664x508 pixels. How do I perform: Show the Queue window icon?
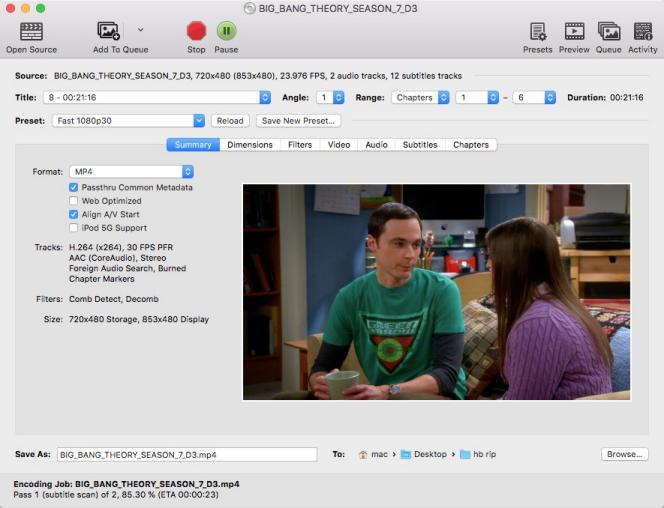pos(609,31)
